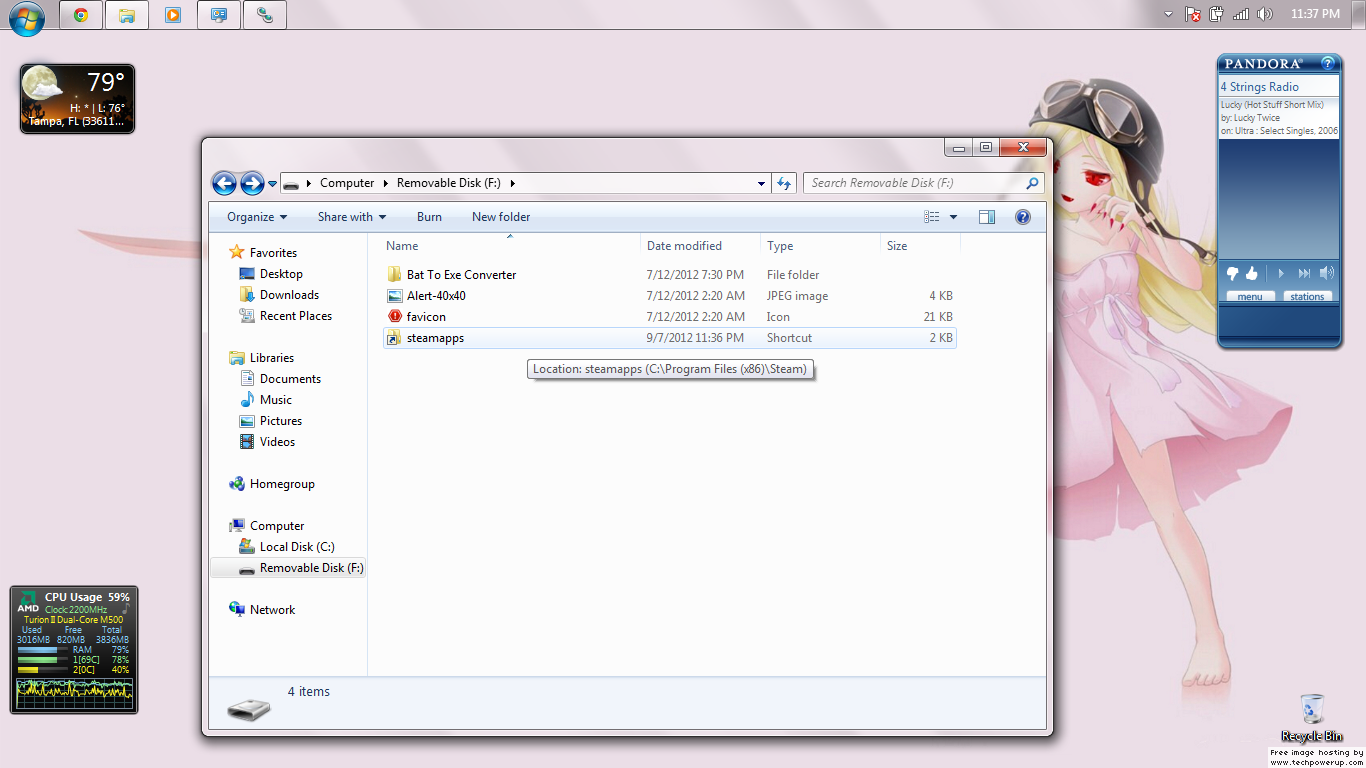Click the system tray volume icon

coord(1265,14)
